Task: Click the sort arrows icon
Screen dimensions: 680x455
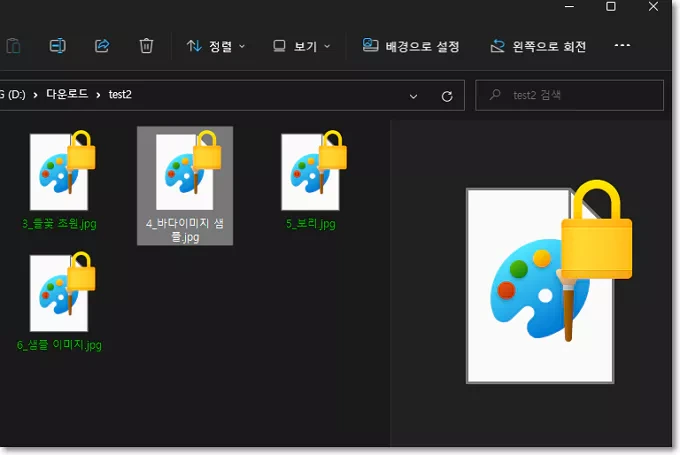Action: point(194,46)
